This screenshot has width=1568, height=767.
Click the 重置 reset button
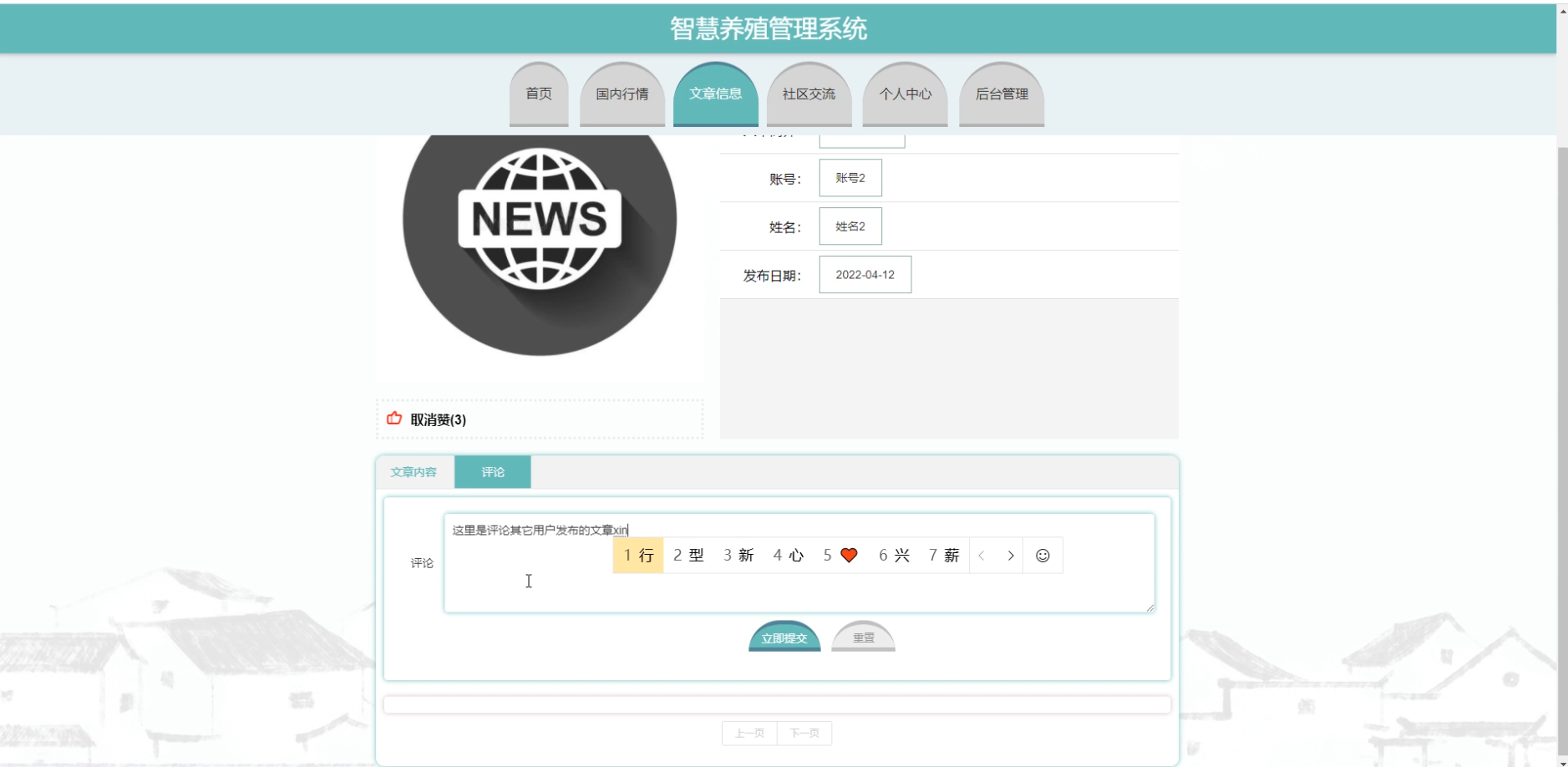point(864,637)
